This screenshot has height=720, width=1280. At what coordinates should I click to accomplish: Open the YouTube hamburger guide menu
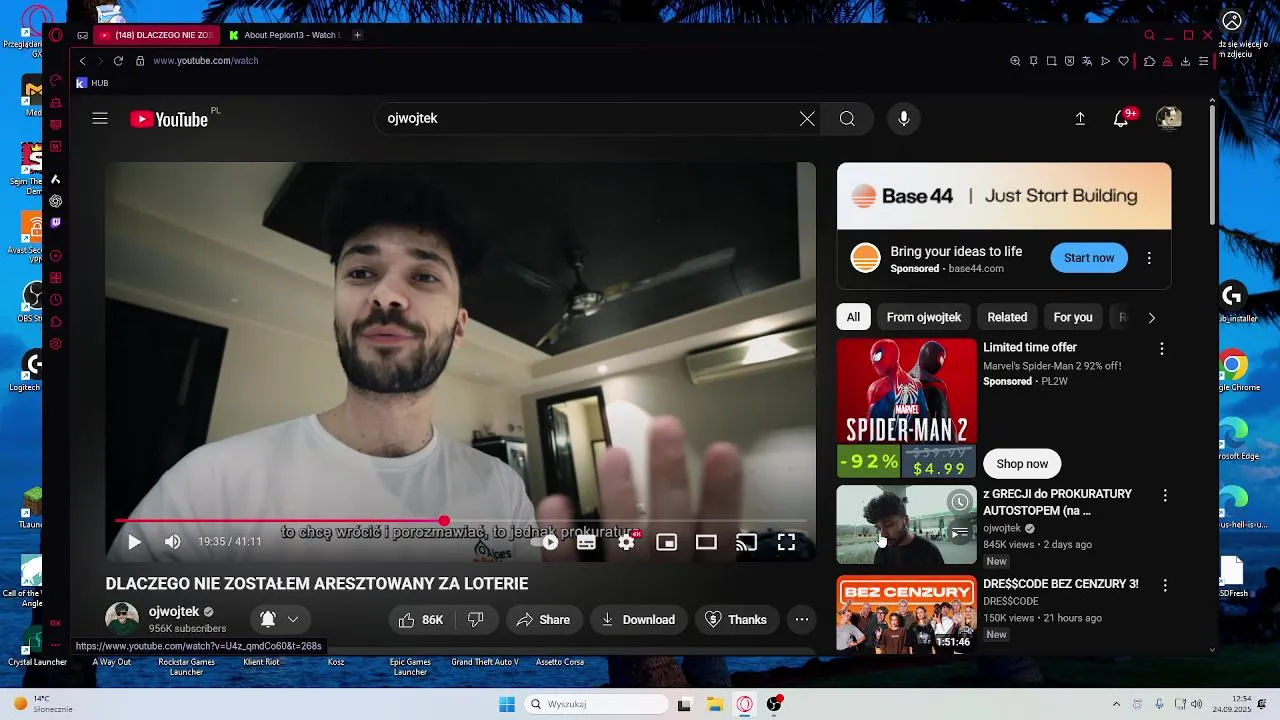click(100, 119)
